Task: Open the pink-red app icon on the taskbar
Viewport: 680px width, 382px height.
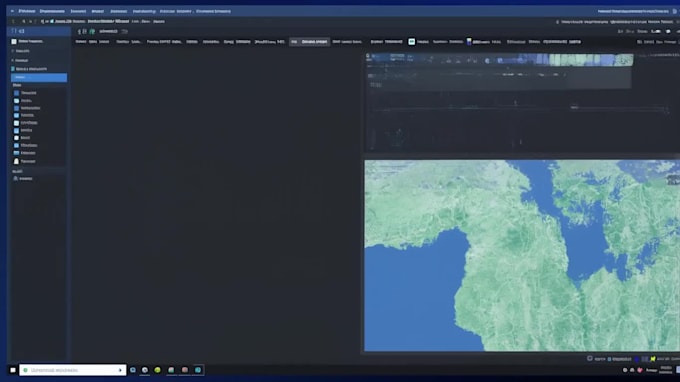Action: [185, 370]
